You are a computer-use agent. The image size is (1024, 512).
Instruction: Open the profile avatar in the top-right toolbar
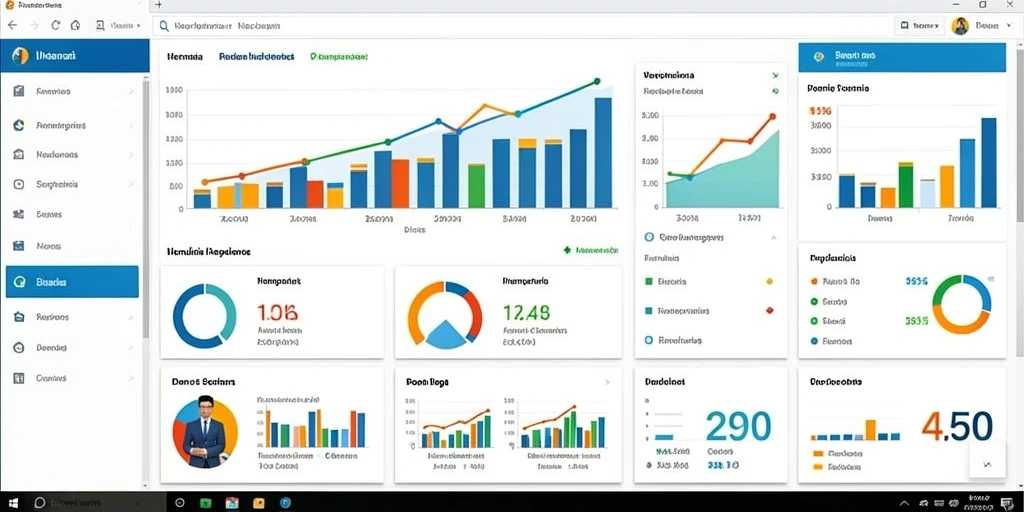(x=959, y=25)
